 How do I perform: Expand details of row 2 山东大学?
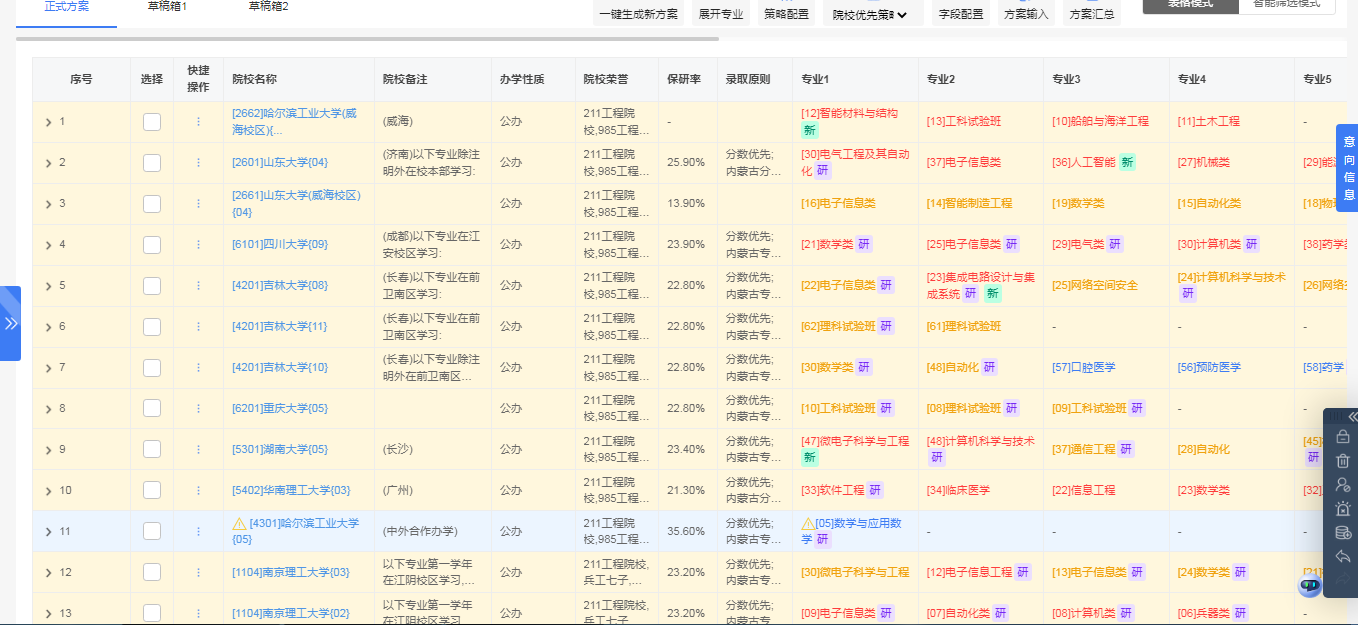tap(48, 161)
